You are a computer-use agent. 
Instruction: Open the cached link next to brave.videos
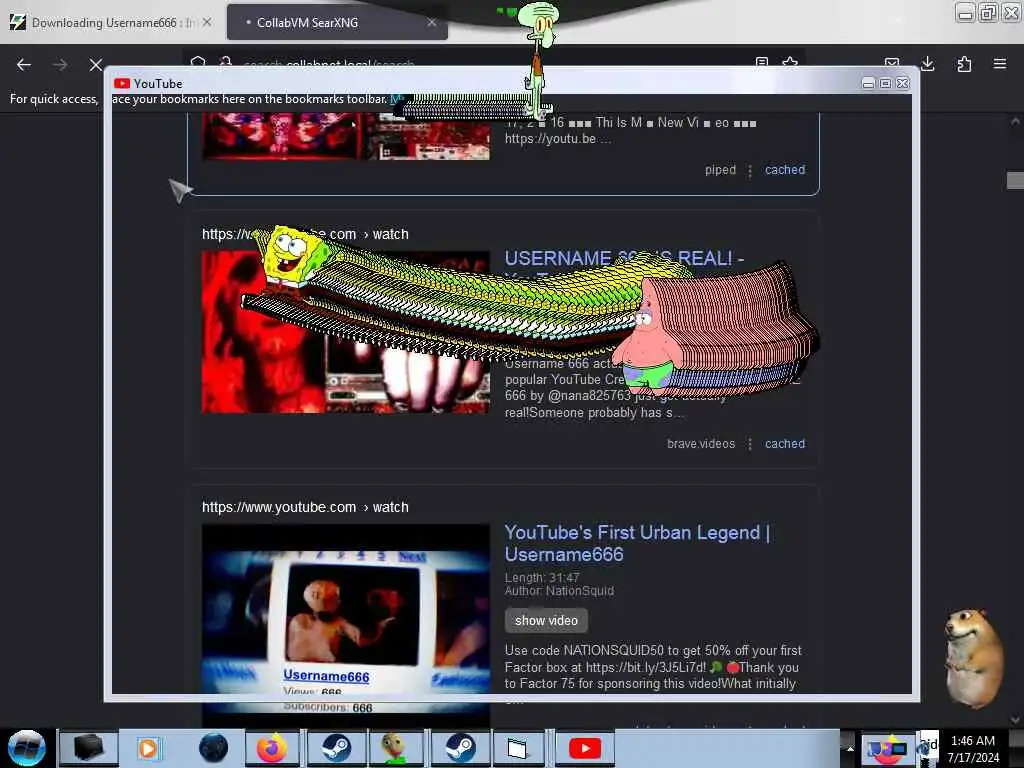tap(785, 443)
